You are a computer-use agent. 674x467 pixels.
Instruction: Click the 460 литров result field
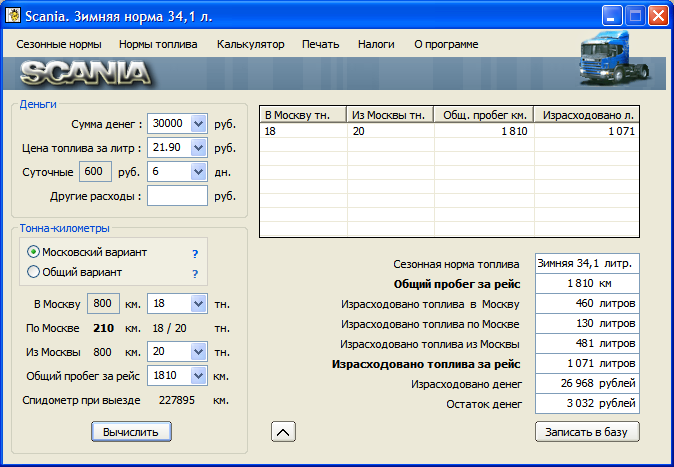587,303
